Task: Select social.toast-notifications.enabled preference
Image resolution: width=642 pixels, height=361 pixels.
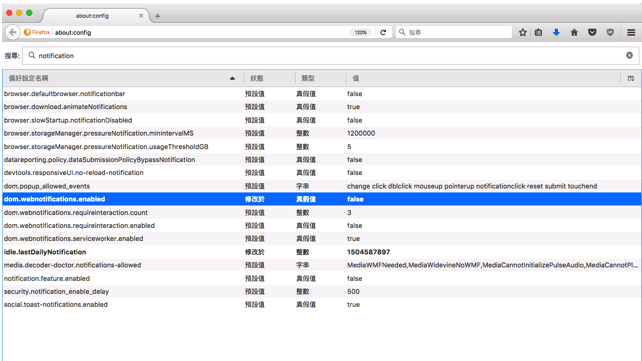Action: [x=321, y=305]
